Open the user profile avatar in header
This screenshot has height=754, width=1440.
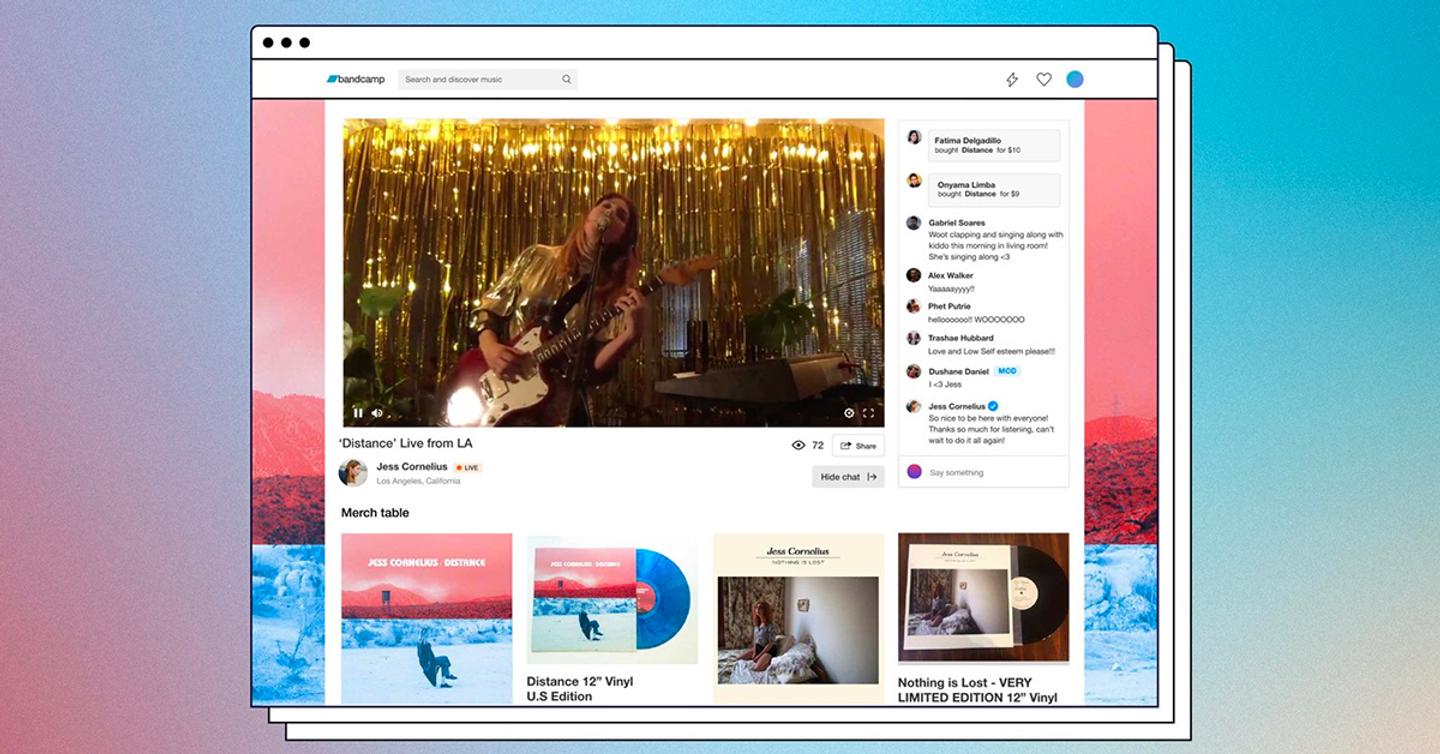coord(1075,79)
